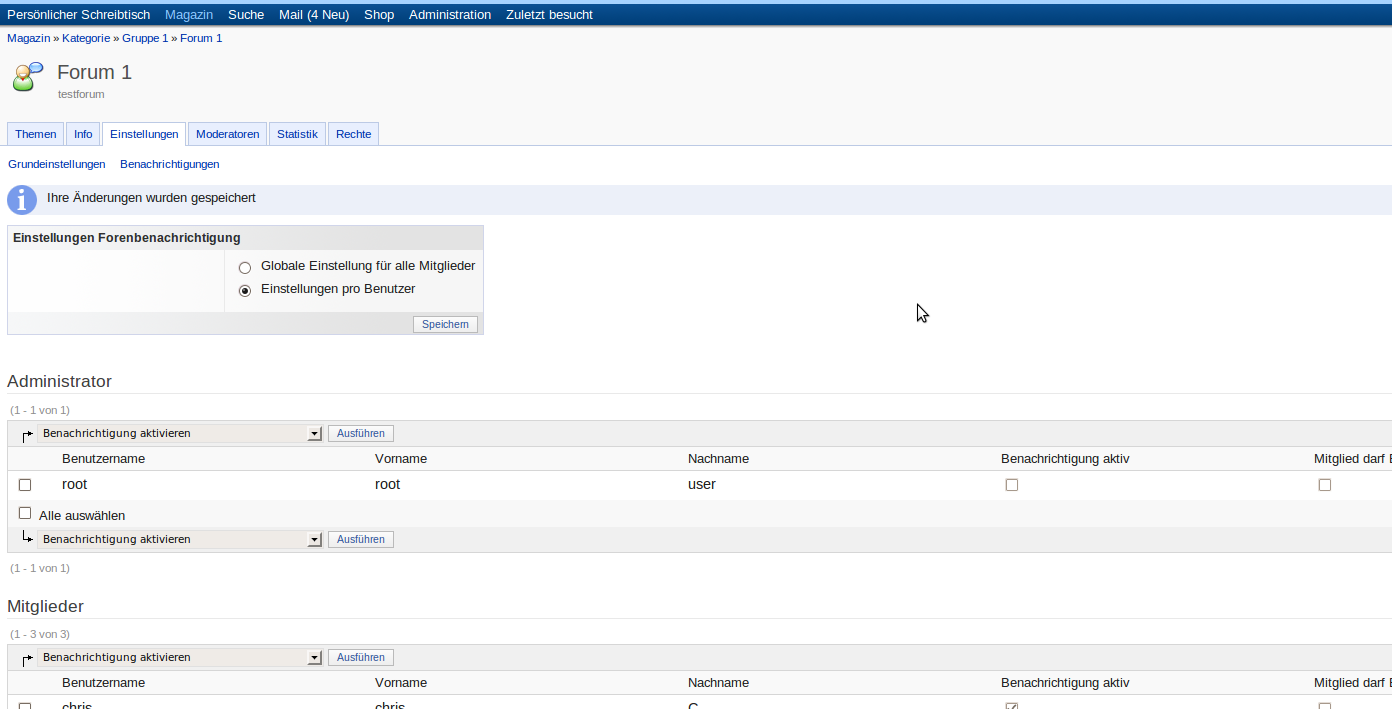Open the Administration menu item
The width and height of the screenshot is (1392, 709).
pos(450,15)
